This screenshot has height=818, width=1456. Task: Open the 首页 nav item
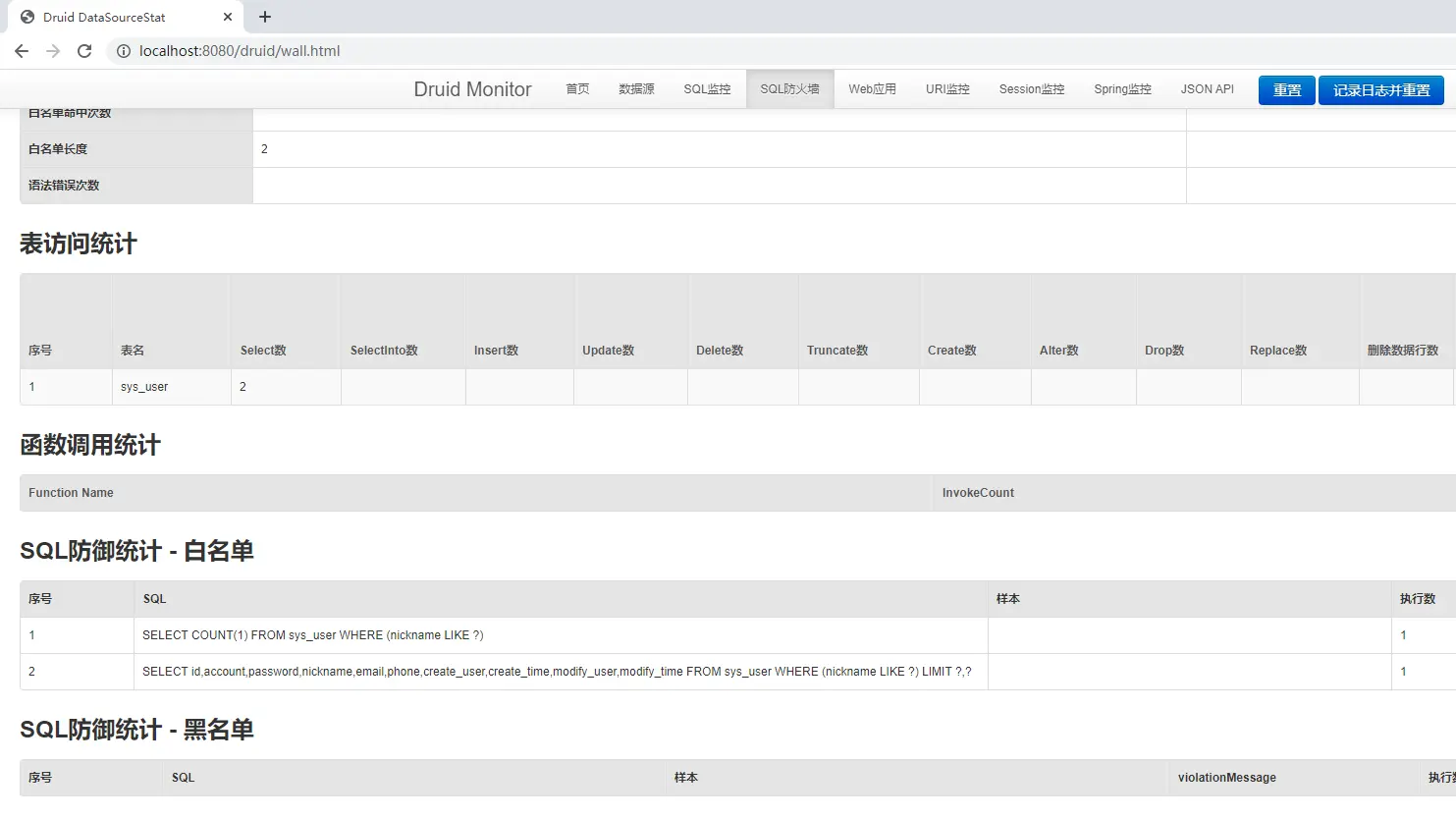pos(577,89)
